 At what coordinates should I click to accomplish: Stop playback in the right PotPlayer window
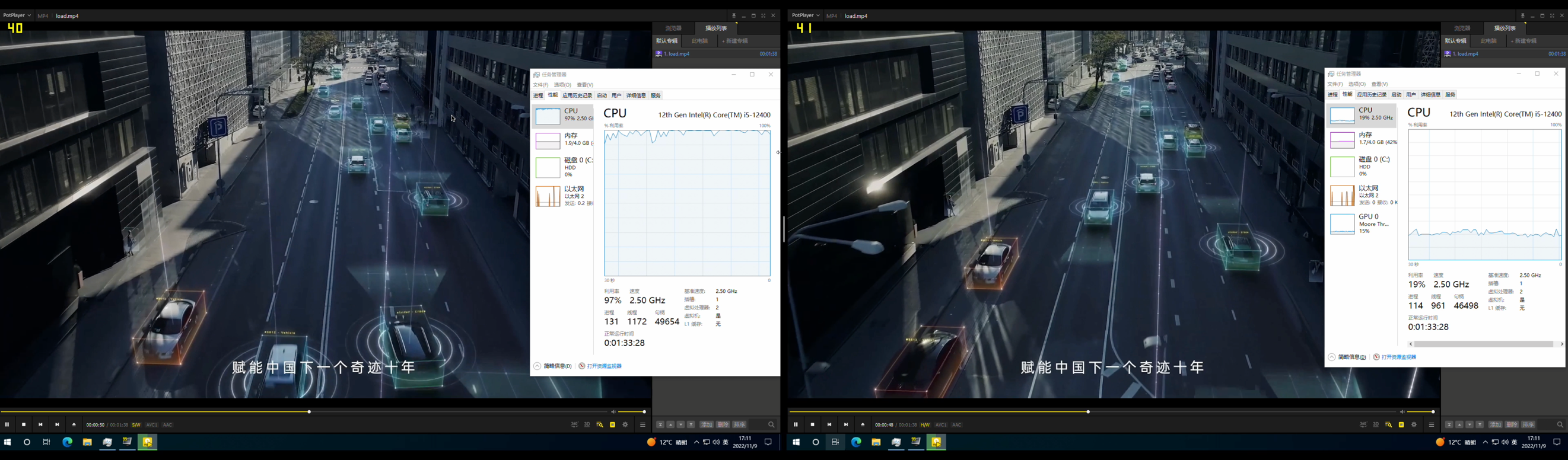point(813,424)
